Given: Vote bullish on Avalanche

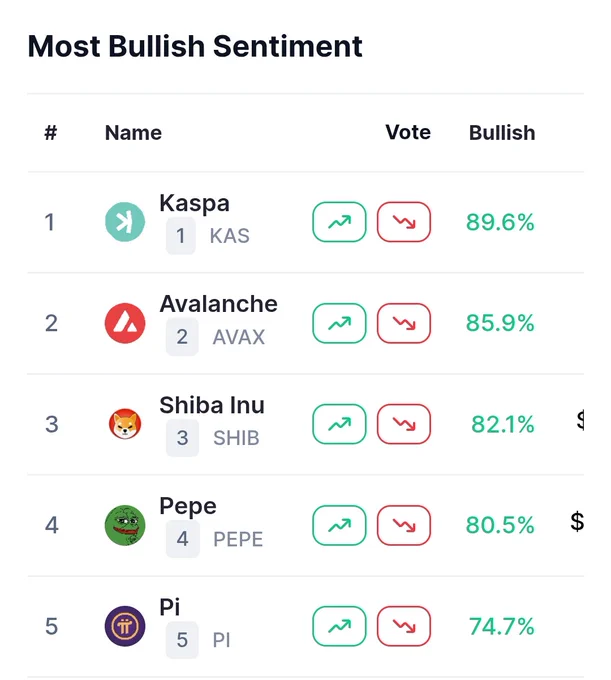Looking at the screenshot, I should 339,323.
